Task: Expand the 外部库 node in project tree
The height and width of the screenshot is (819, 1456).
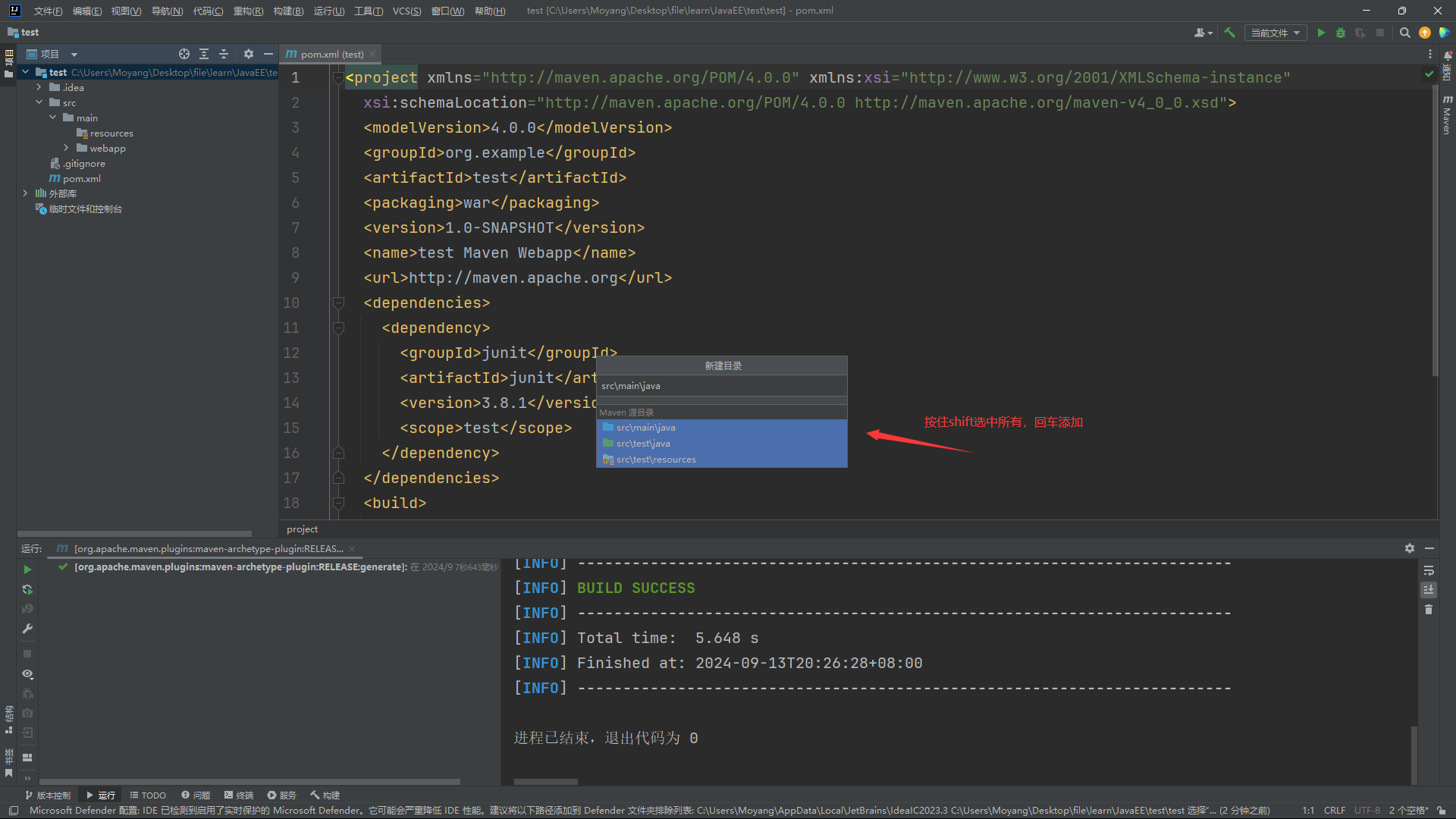Action: click(25, 193)
